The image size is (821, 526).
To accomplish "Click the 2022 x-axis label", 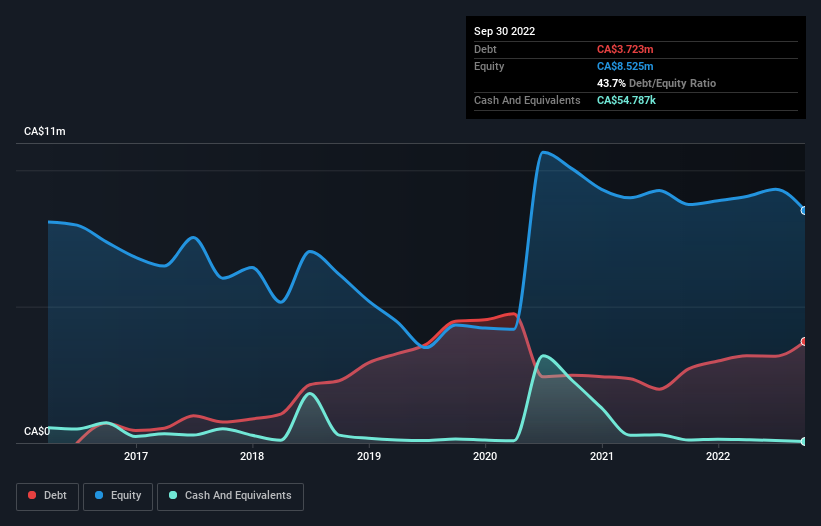I will 718,456.
